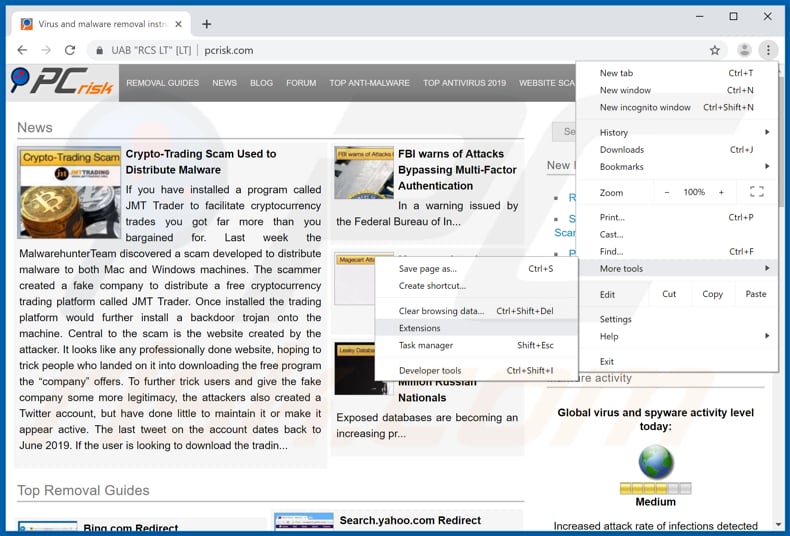Open Developer tools from submenu
Viewport: 790px width, 536px height.
click(x=476, y=371)
